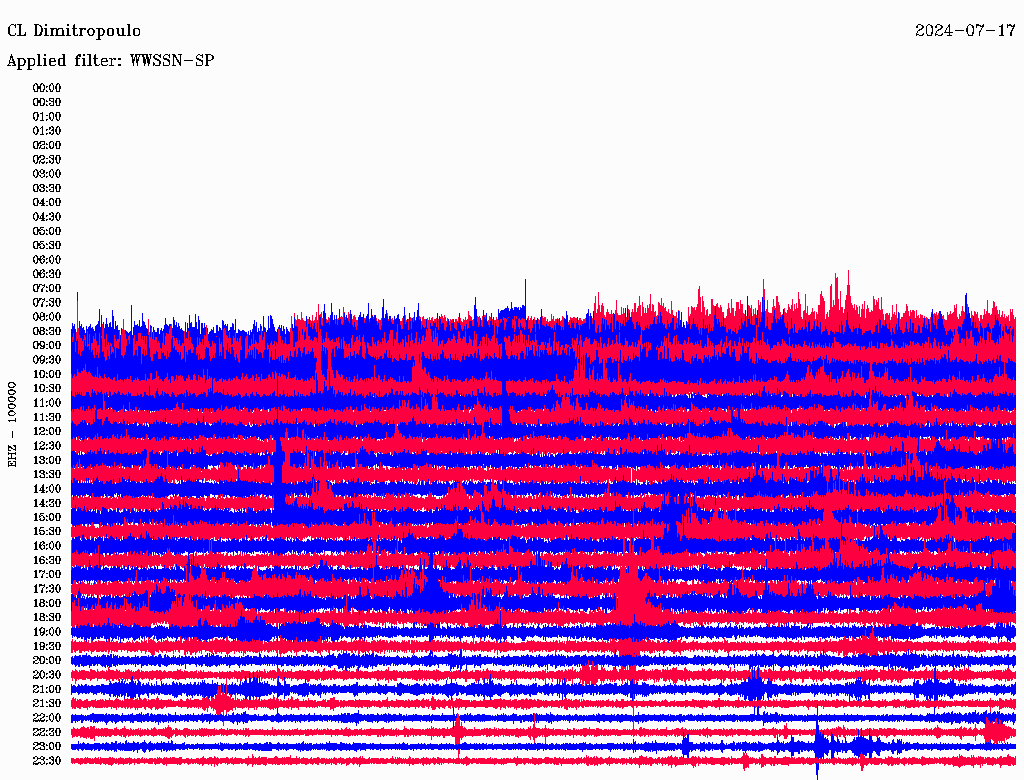Select the 20:30 time label
The height and width of the screenshot is (780, 1024).
[x=47, y=675]
